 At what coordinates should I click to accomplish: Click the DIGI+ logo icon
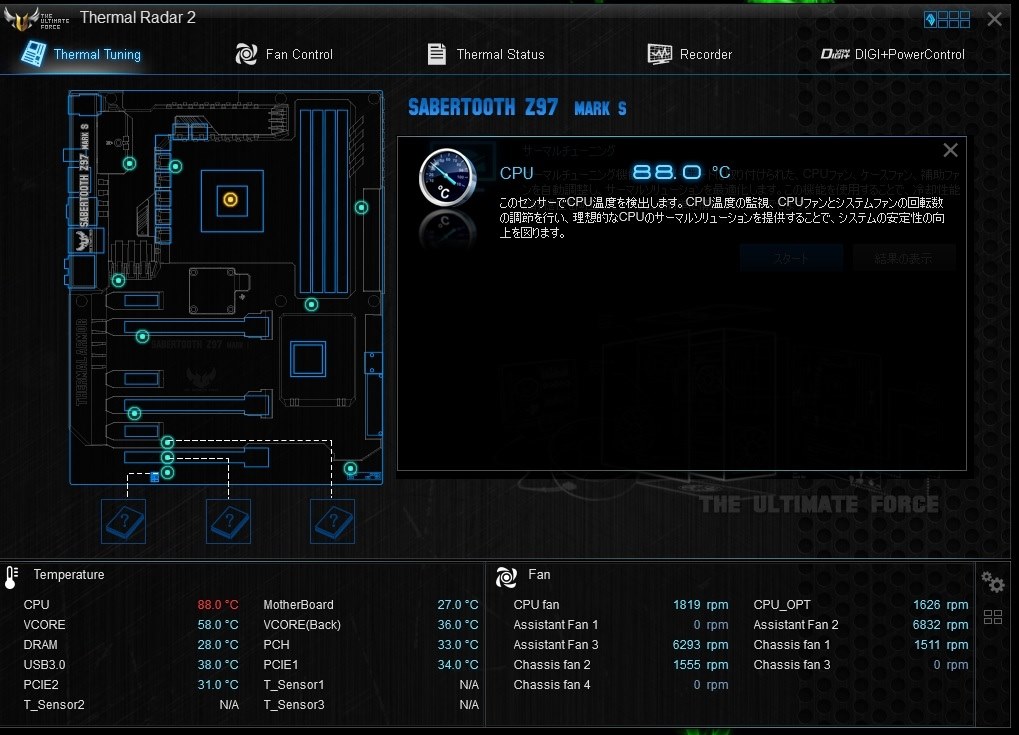[834, 54]
